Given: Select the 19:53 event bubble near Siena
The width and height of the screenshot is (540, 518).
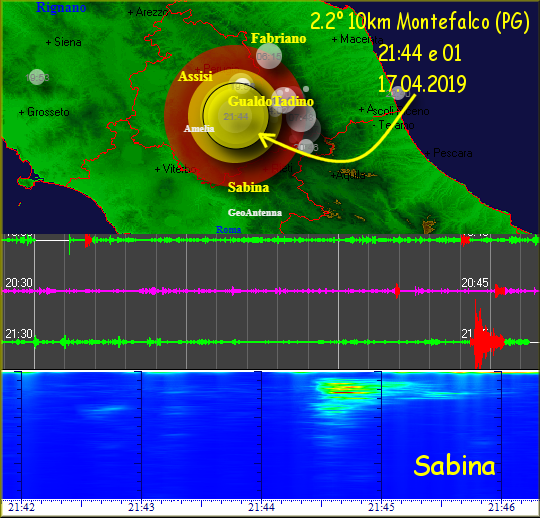Looking at the screenshot, I should tap(37, 77).
